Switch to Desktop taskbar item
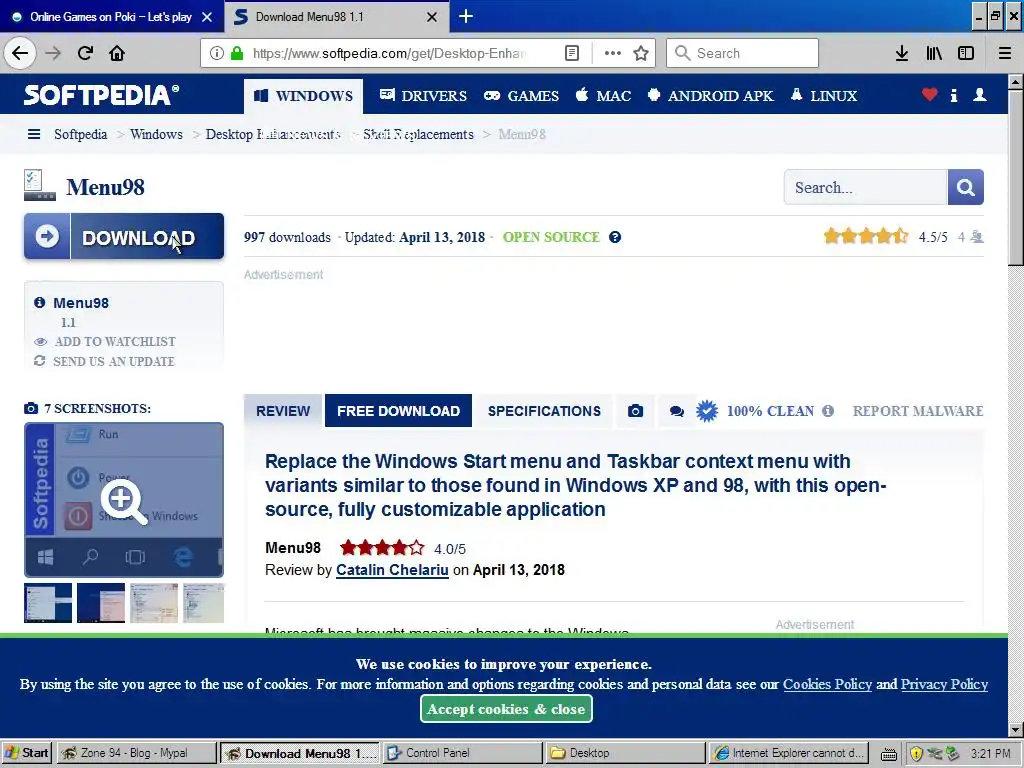This screenshot has width=1024, height=768. pos(626,753)
